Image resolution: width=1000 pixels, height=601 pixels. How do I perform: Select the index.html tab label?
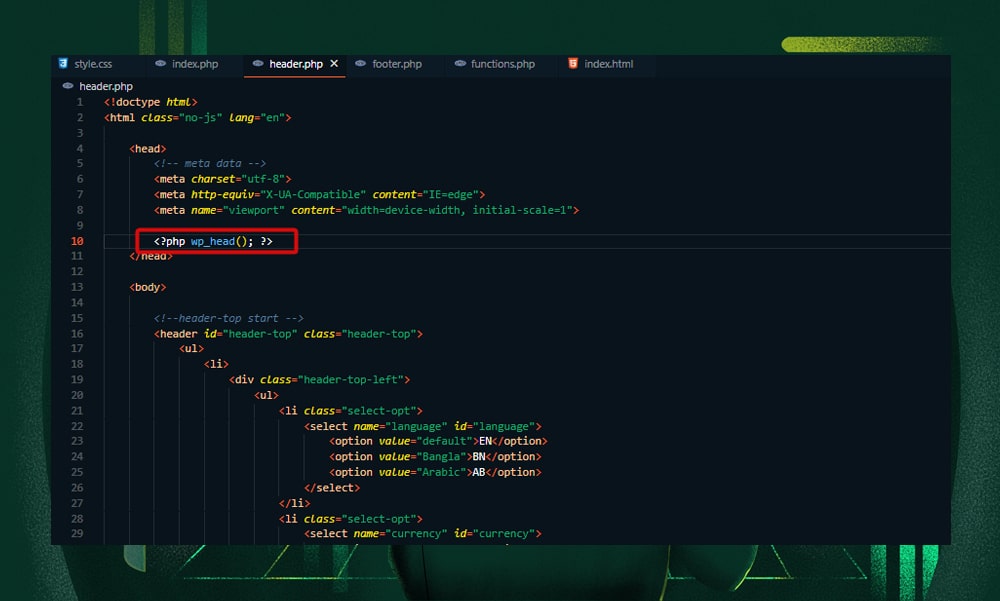coord(608,64)
